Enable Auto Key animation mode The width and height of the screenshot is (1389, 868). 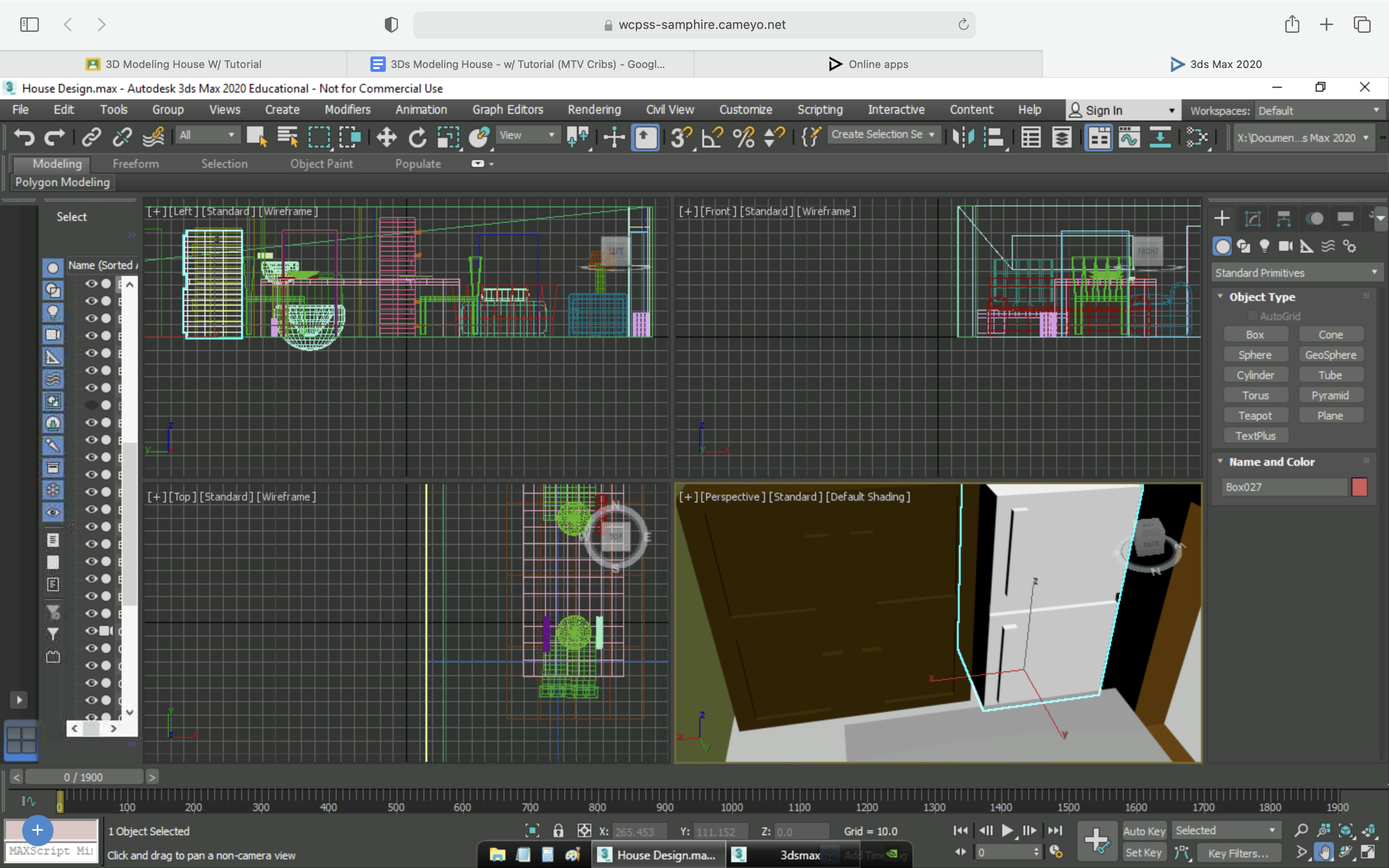[1144, 830]
